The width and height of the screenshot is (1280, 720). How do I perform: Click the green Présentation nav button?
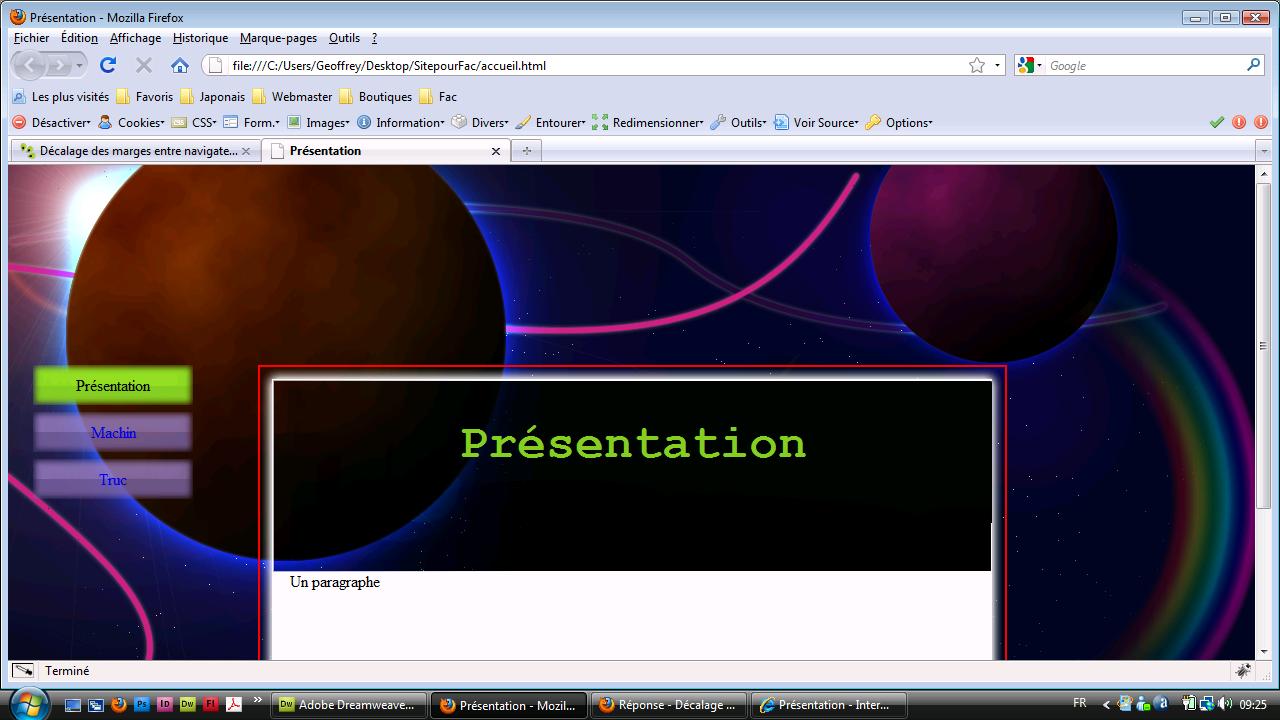pos(113,386)
